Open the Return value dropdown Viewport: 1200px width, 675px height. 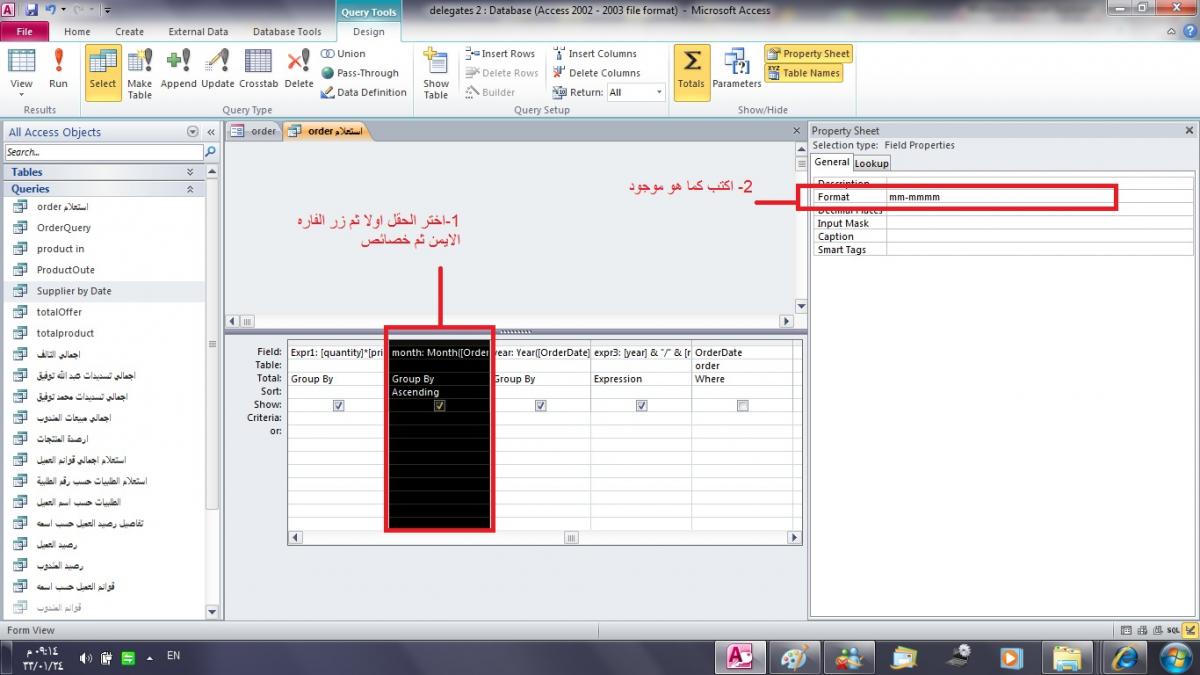pos(659,92)
